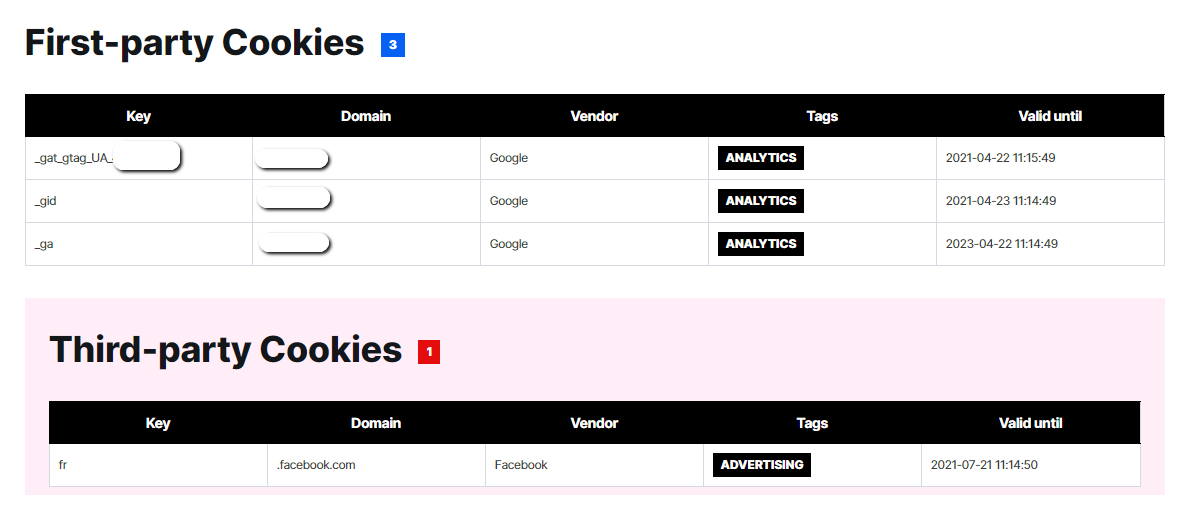The width and height of the screenshot is (1186, 525).
Task: Click the First-party Cookies heading
Action: [194, 43]
